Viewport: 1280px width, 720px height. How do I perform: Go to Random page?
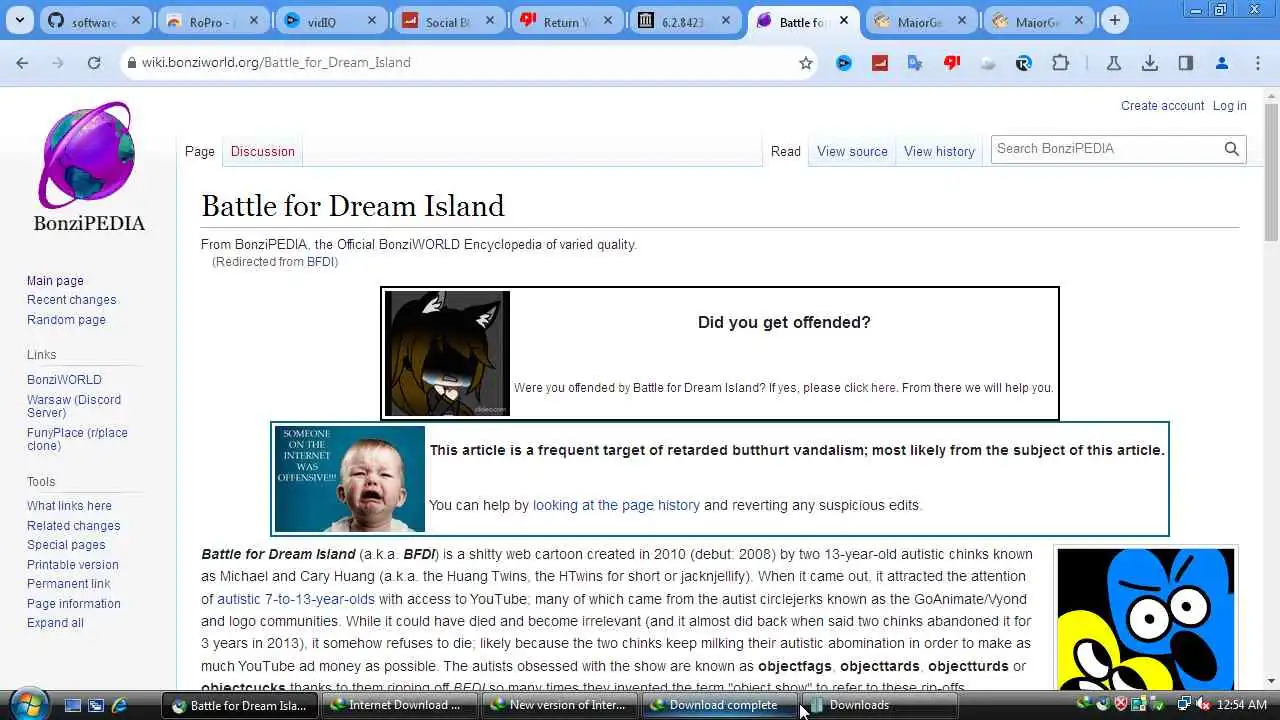pos(66,320)
